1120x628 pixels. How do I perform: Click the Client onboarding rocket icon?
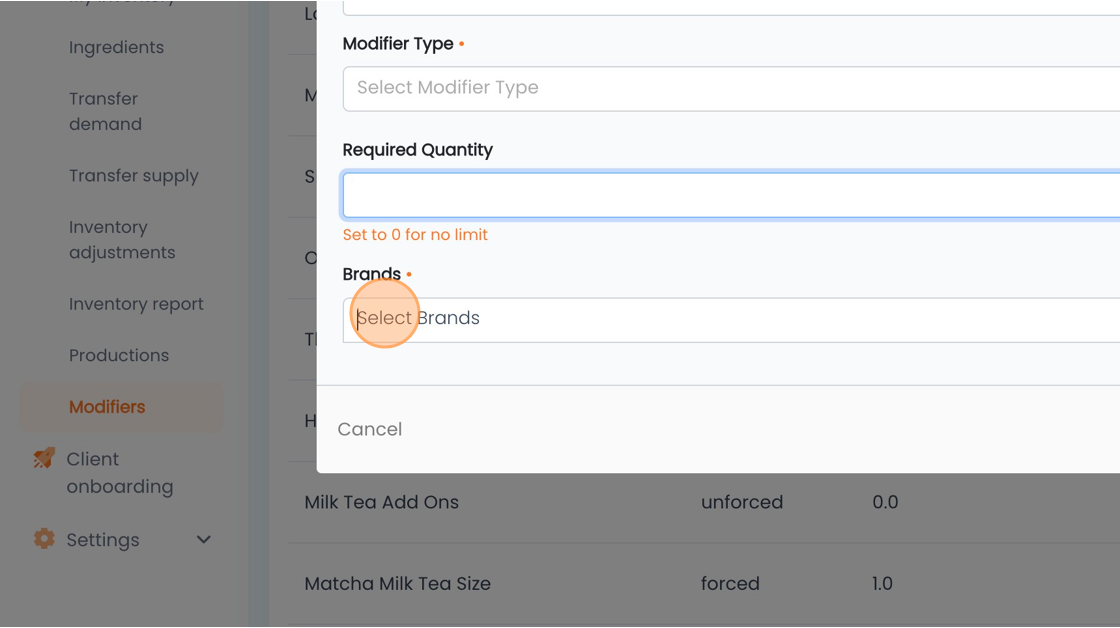point(44,458)
